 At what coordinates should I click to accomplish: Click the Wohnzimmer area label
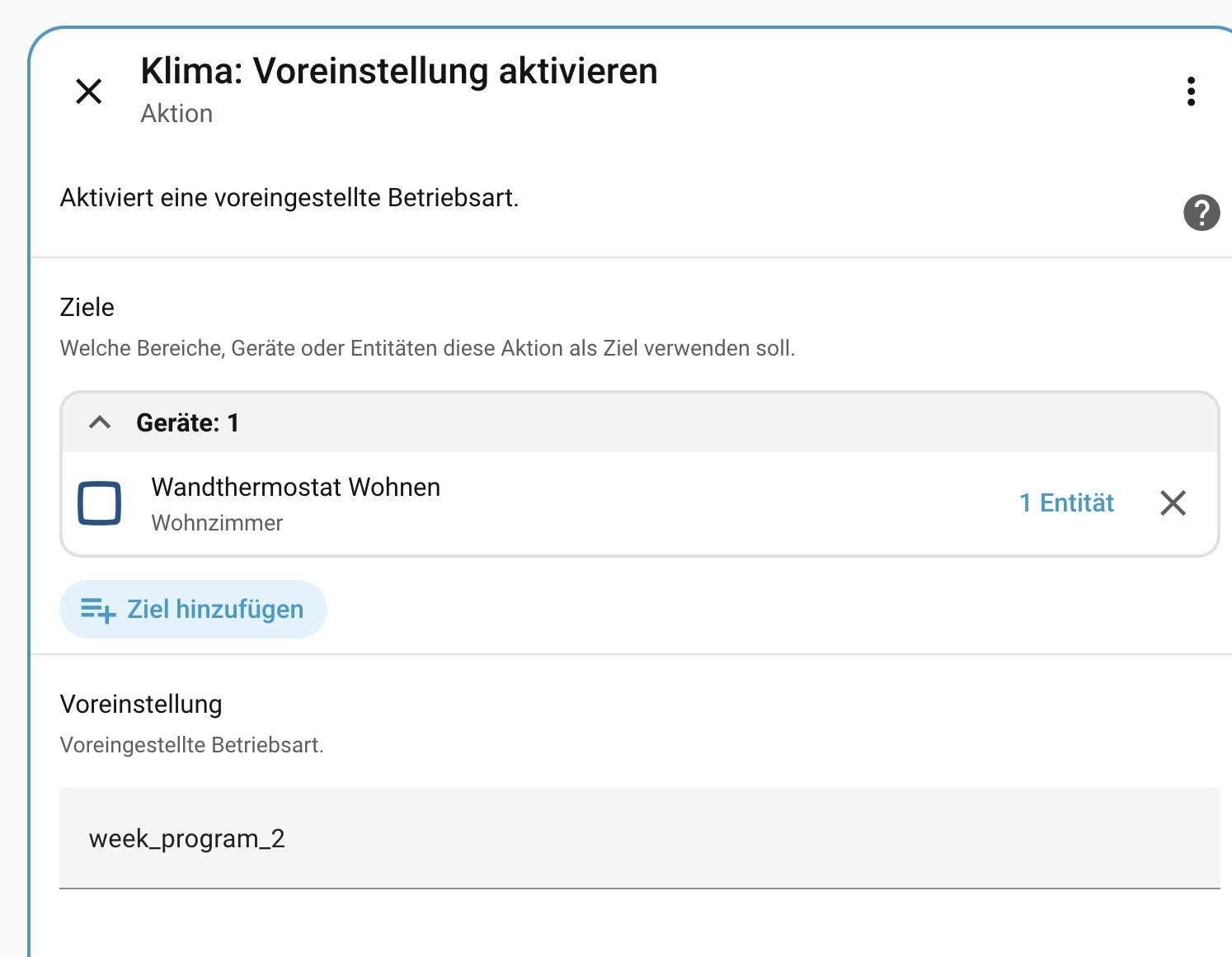[x=217, y=523]
